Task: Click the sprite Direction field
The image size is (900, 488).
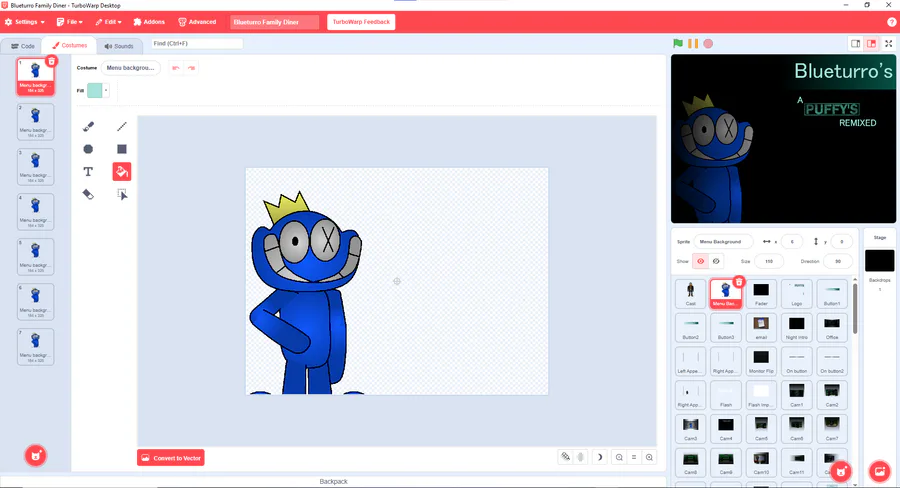Action: (x=837, y=261)
